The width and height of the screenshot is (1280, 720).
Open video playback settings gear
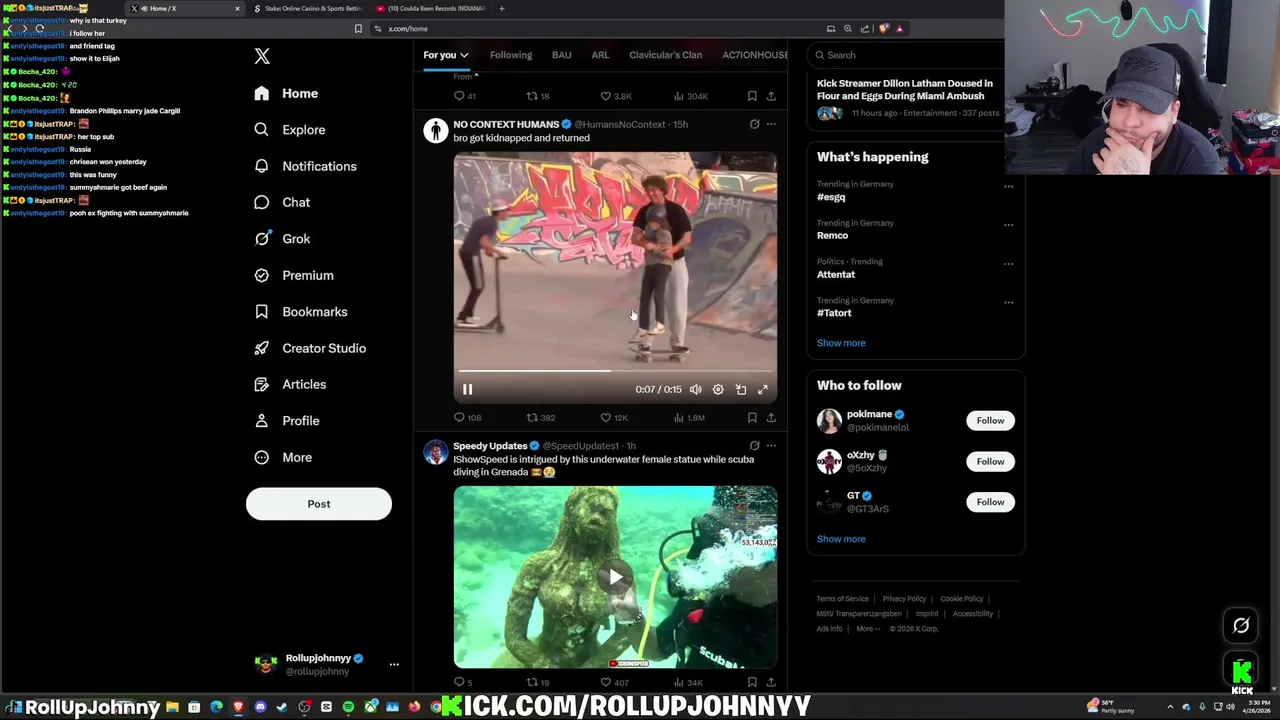click(718, 390)
